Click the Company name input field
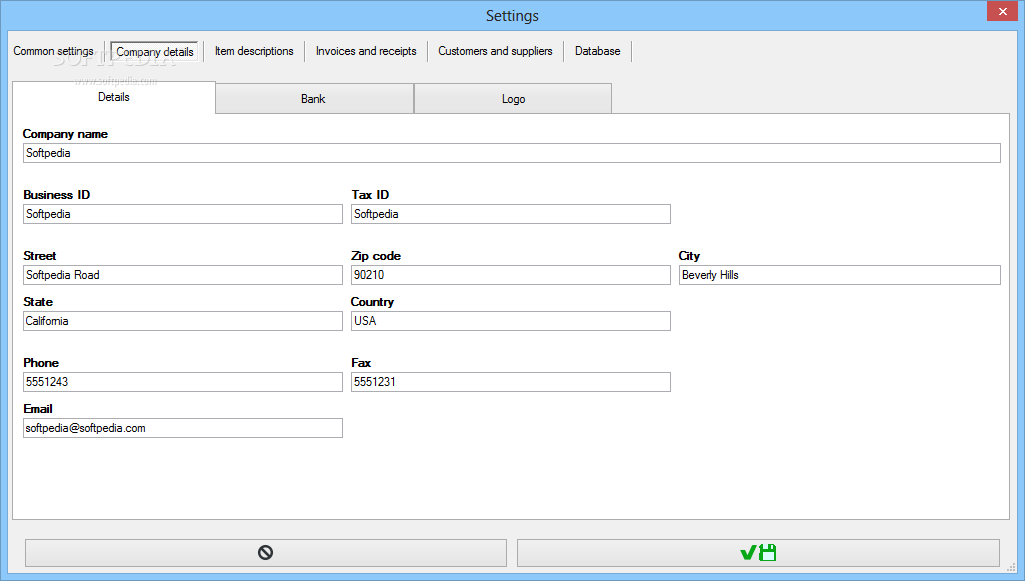The width and height of the screenshot is (1025, 581). [x=512, y=153]
